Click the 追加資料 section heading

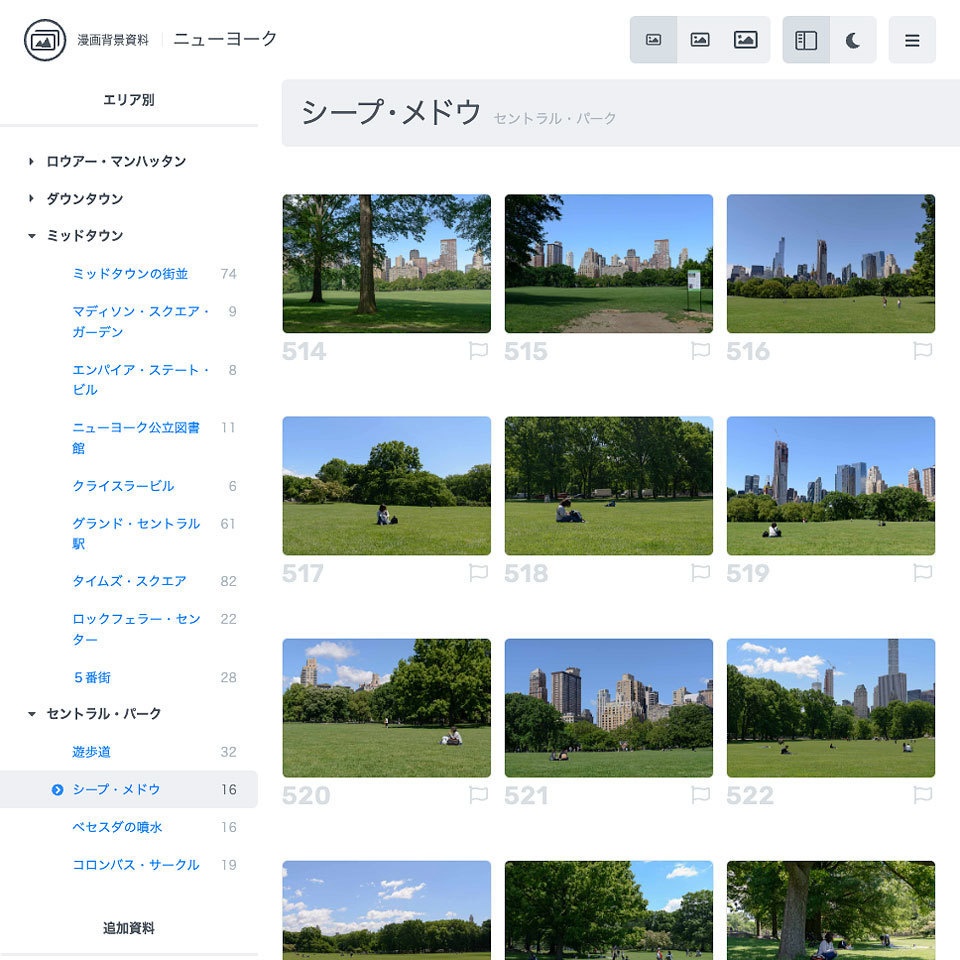[131, 926]
